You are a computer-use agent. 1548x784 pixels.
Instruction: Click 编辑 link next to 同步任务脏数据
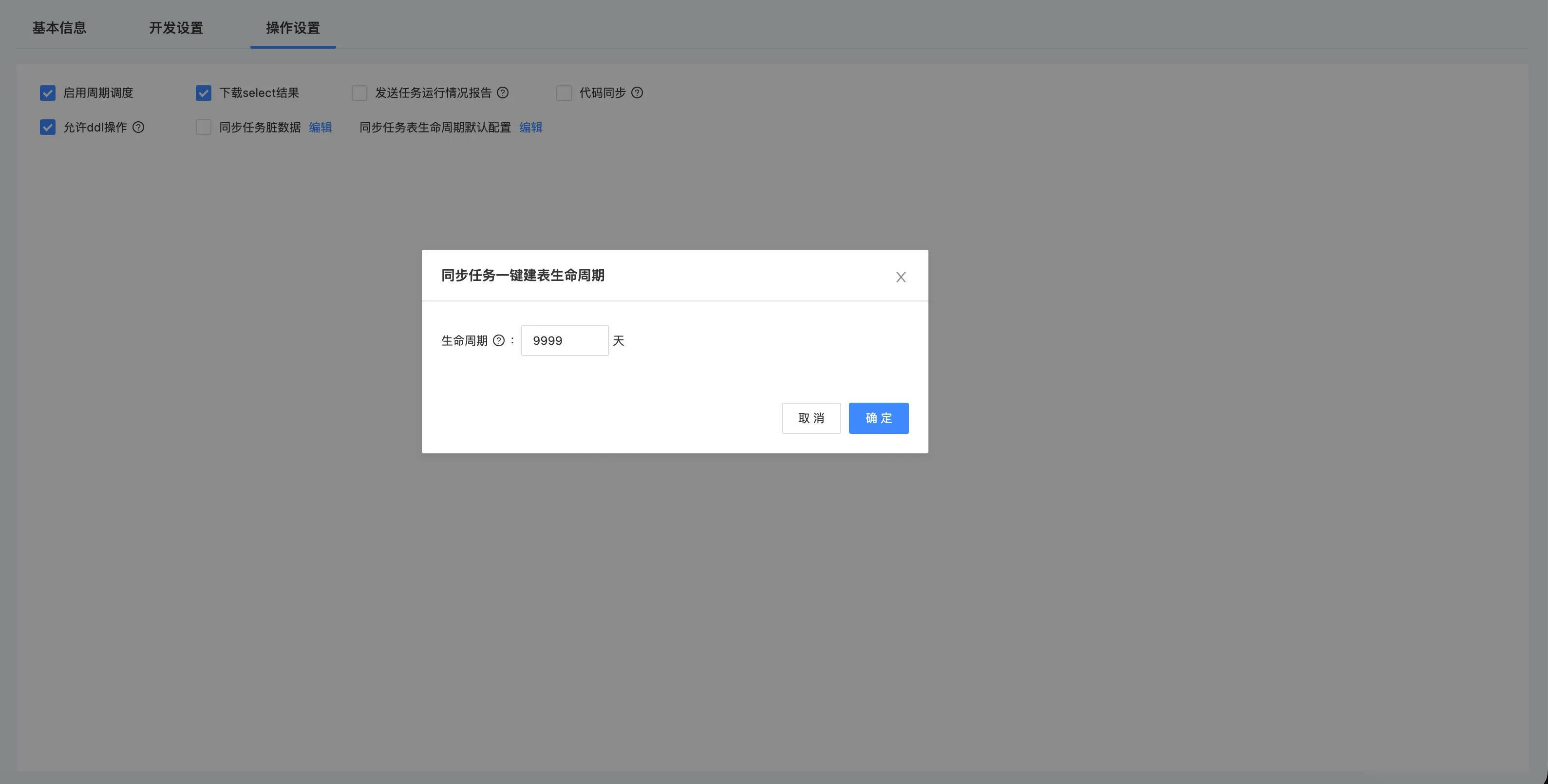tap(321, 128)
